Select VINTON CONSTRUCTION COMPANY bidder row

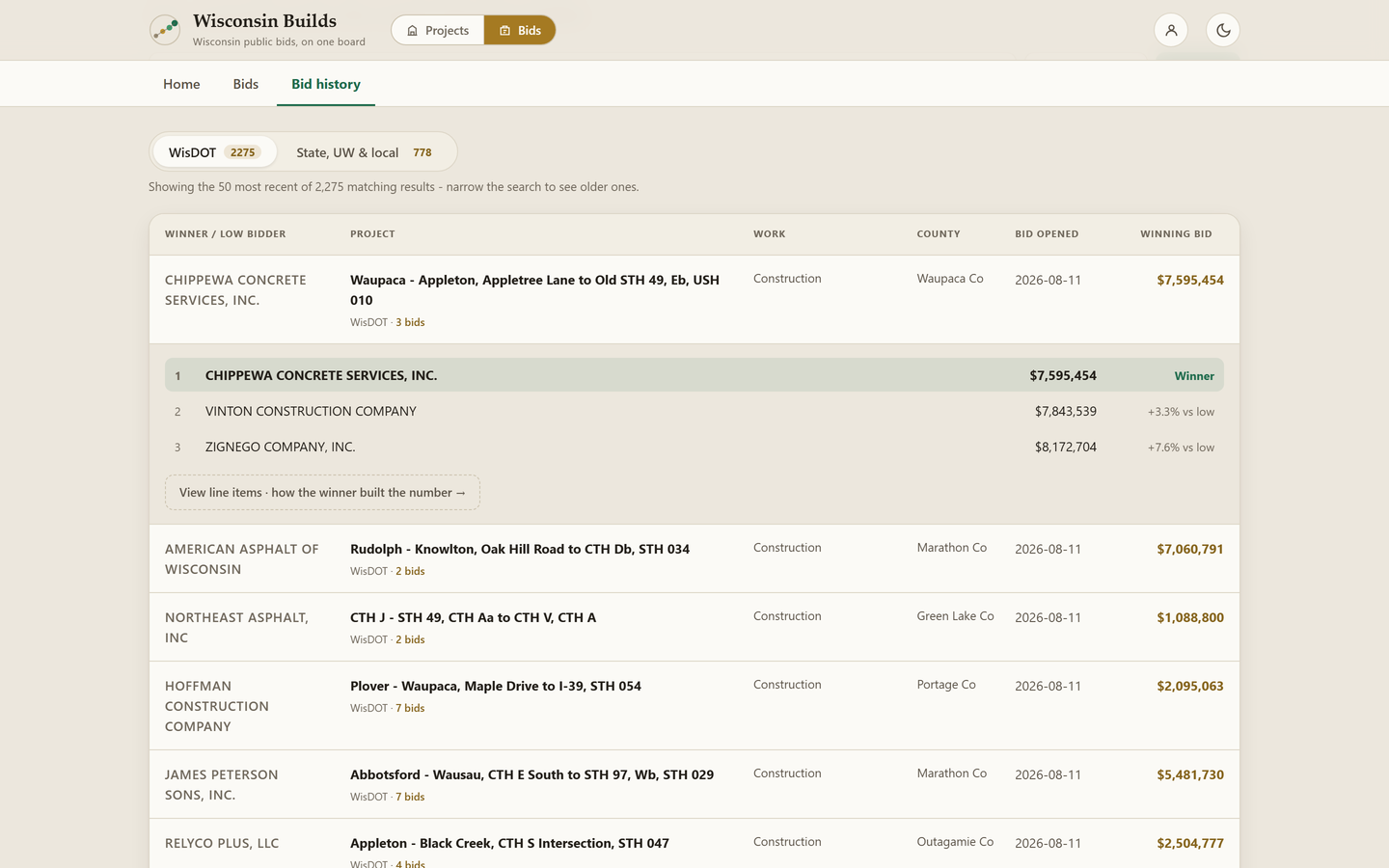[x=694, y=411]
